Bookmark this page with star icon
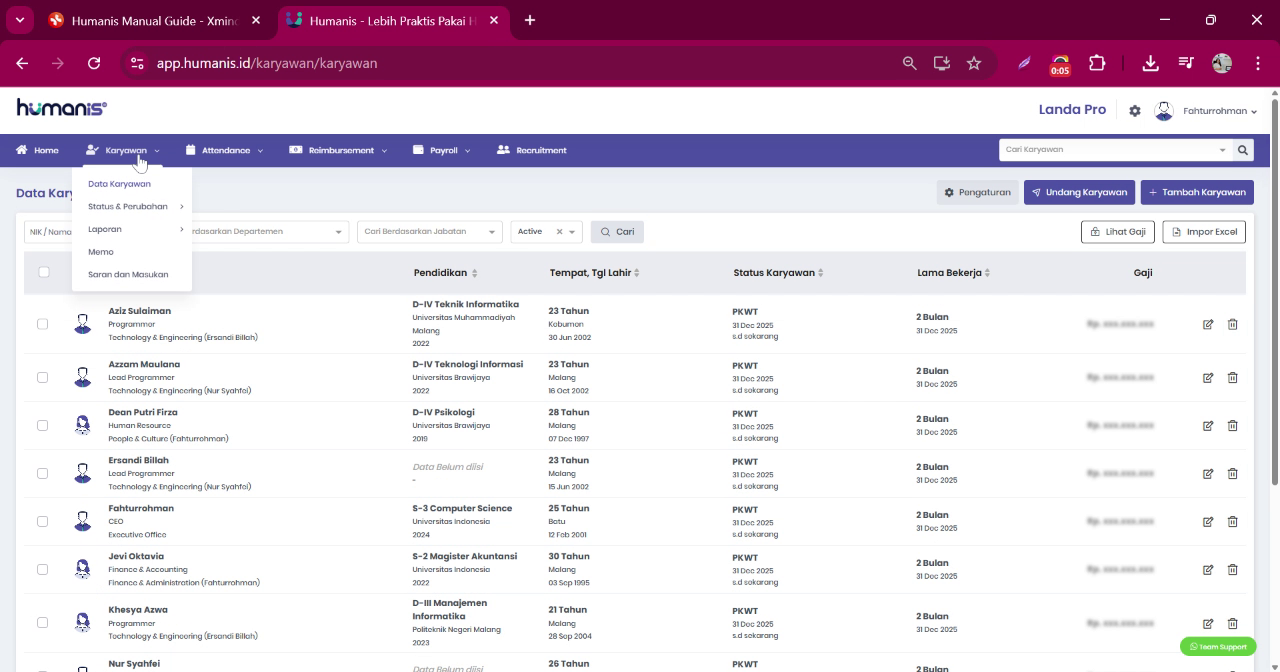The height and width of the screenshot is (672, 1280). [974, 63]
